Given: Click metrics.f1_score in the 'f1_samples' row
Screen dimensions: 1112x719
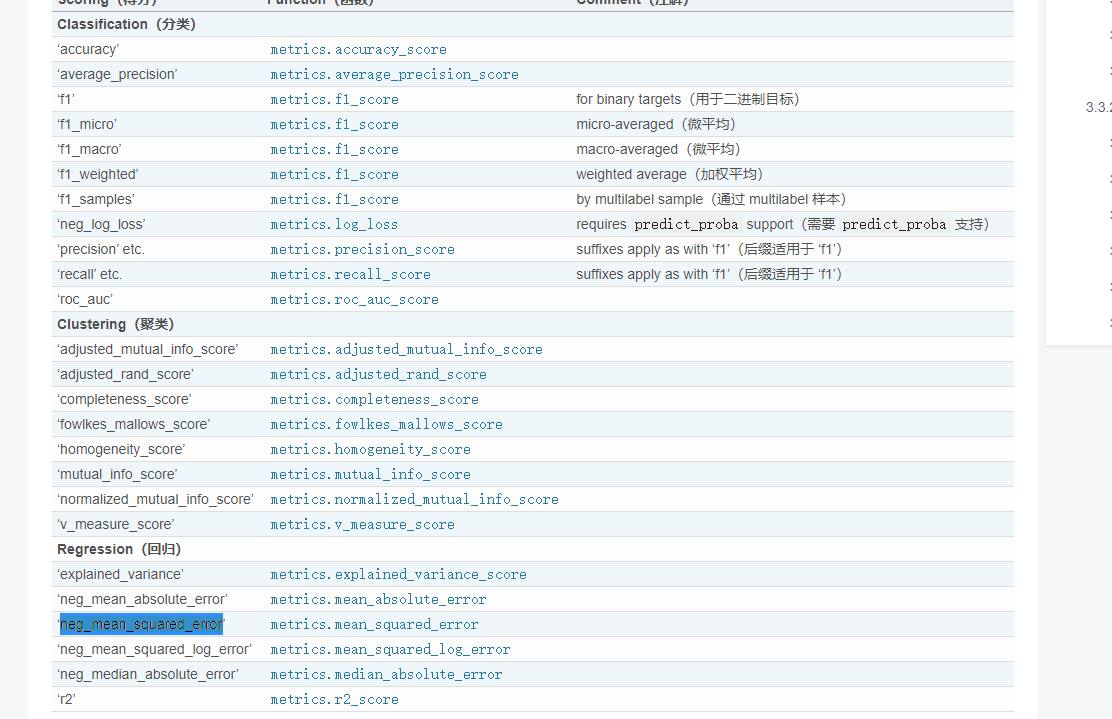Looking at the screenshot, I should [x=334, y=200].
